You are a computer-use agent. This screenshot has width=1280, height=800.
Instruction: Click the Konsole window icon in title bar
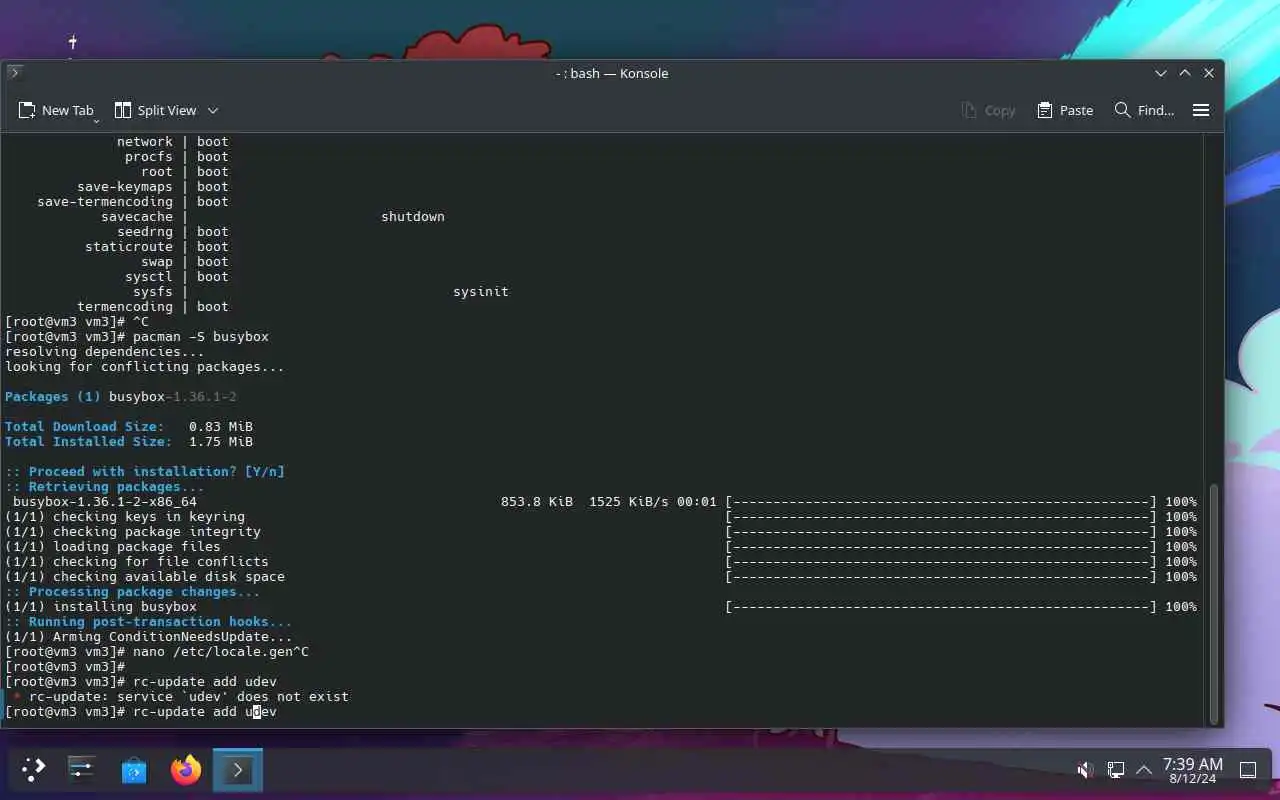15,72
